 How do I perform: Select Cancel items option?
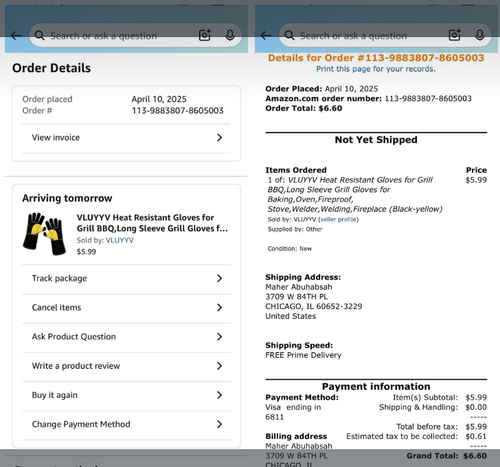click(126, 307)
